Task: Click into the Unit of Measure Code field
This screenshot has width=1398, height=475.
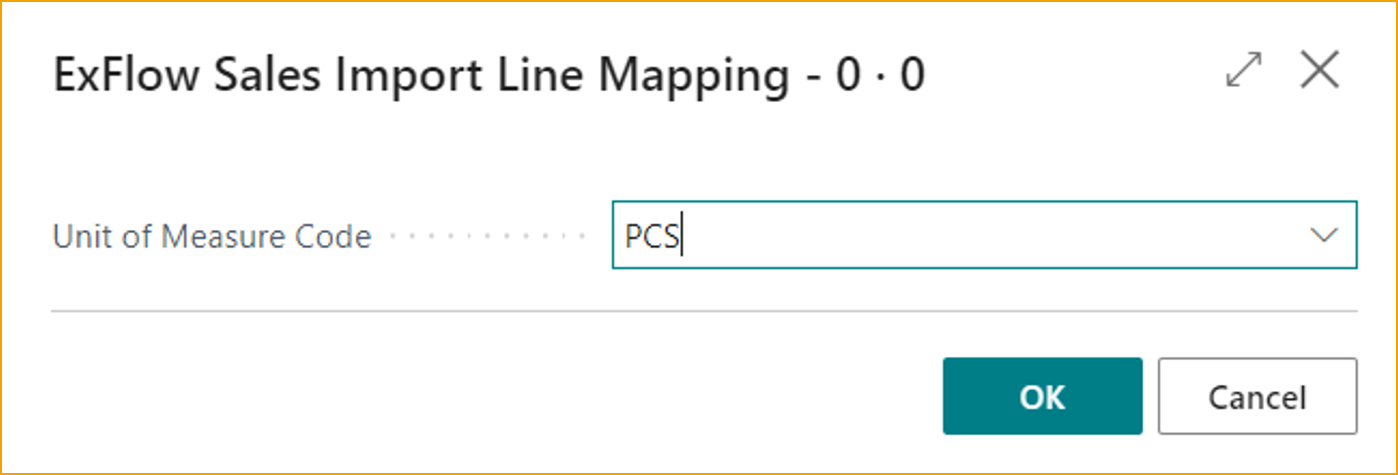Action: coord(960,236)
